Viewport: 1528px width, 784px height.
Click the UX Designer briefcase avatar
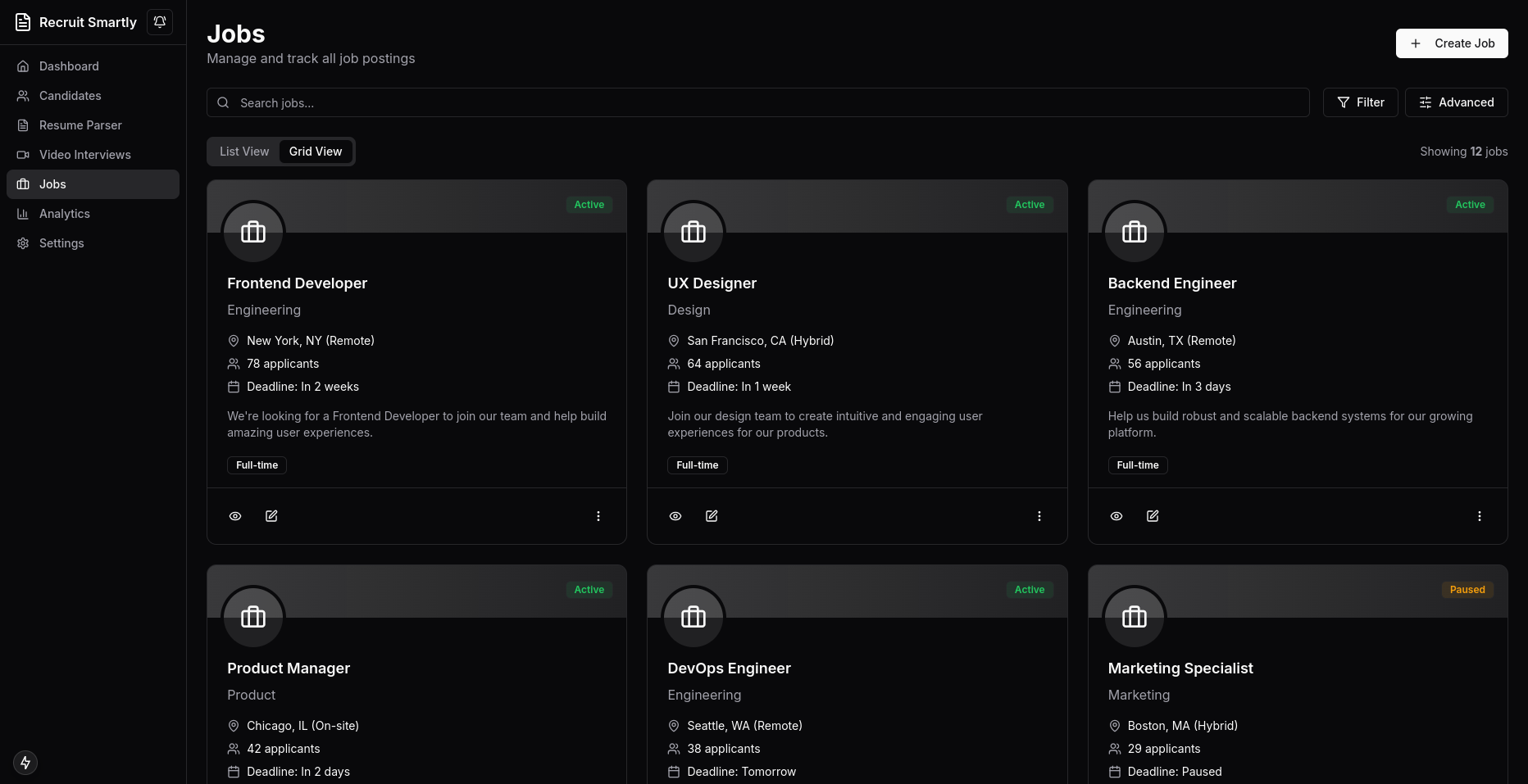pos(694,232)
